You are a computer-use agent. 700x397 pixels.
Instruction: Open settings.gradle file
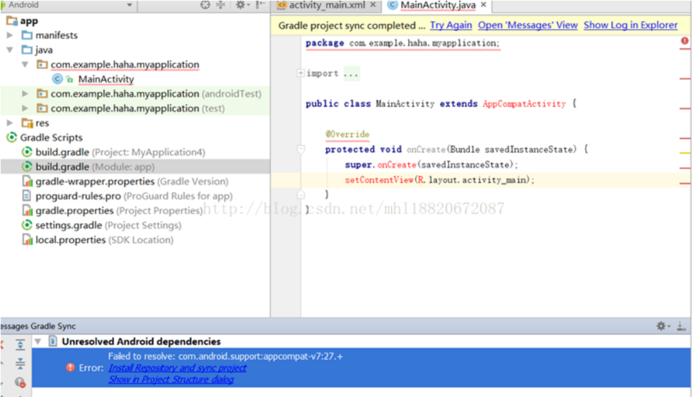pos(108,225)
